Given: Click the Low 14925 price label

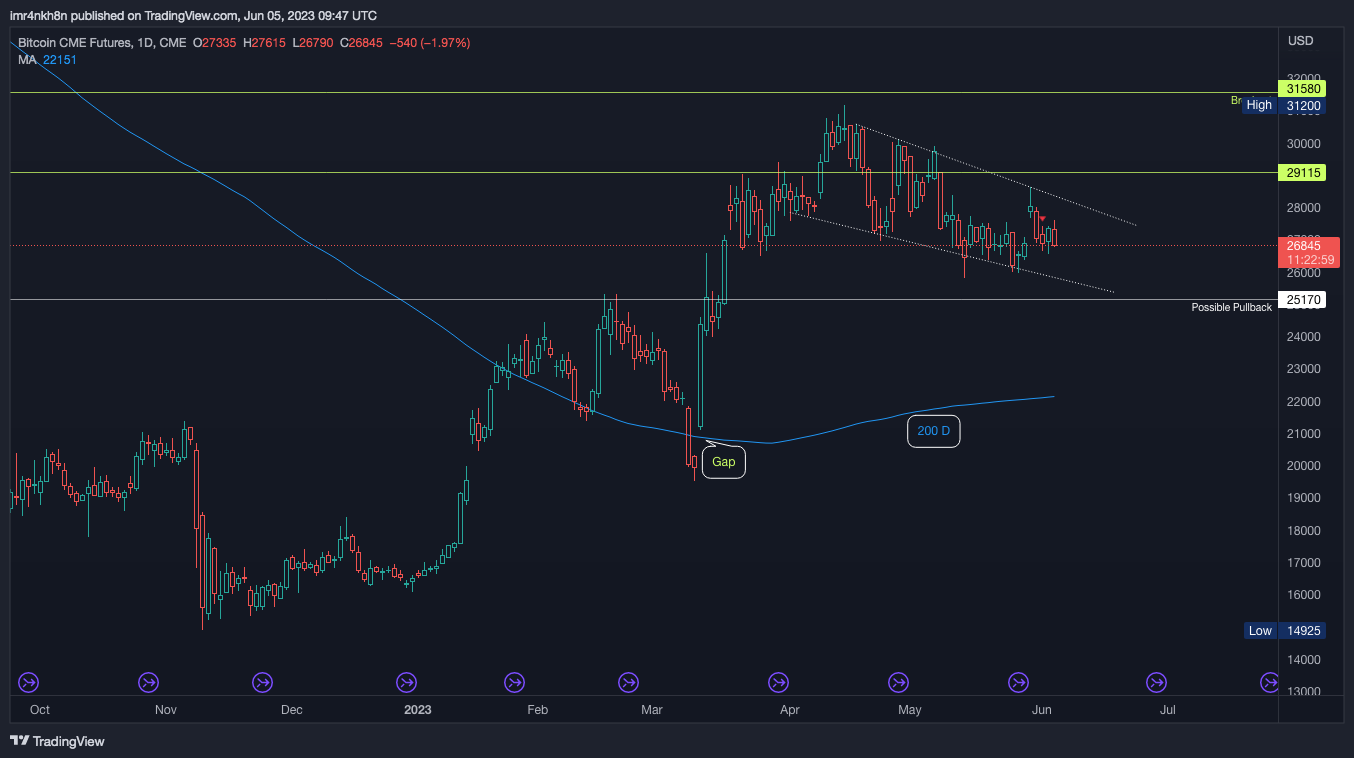Looking at the screenshot, I should (1286, 631).
